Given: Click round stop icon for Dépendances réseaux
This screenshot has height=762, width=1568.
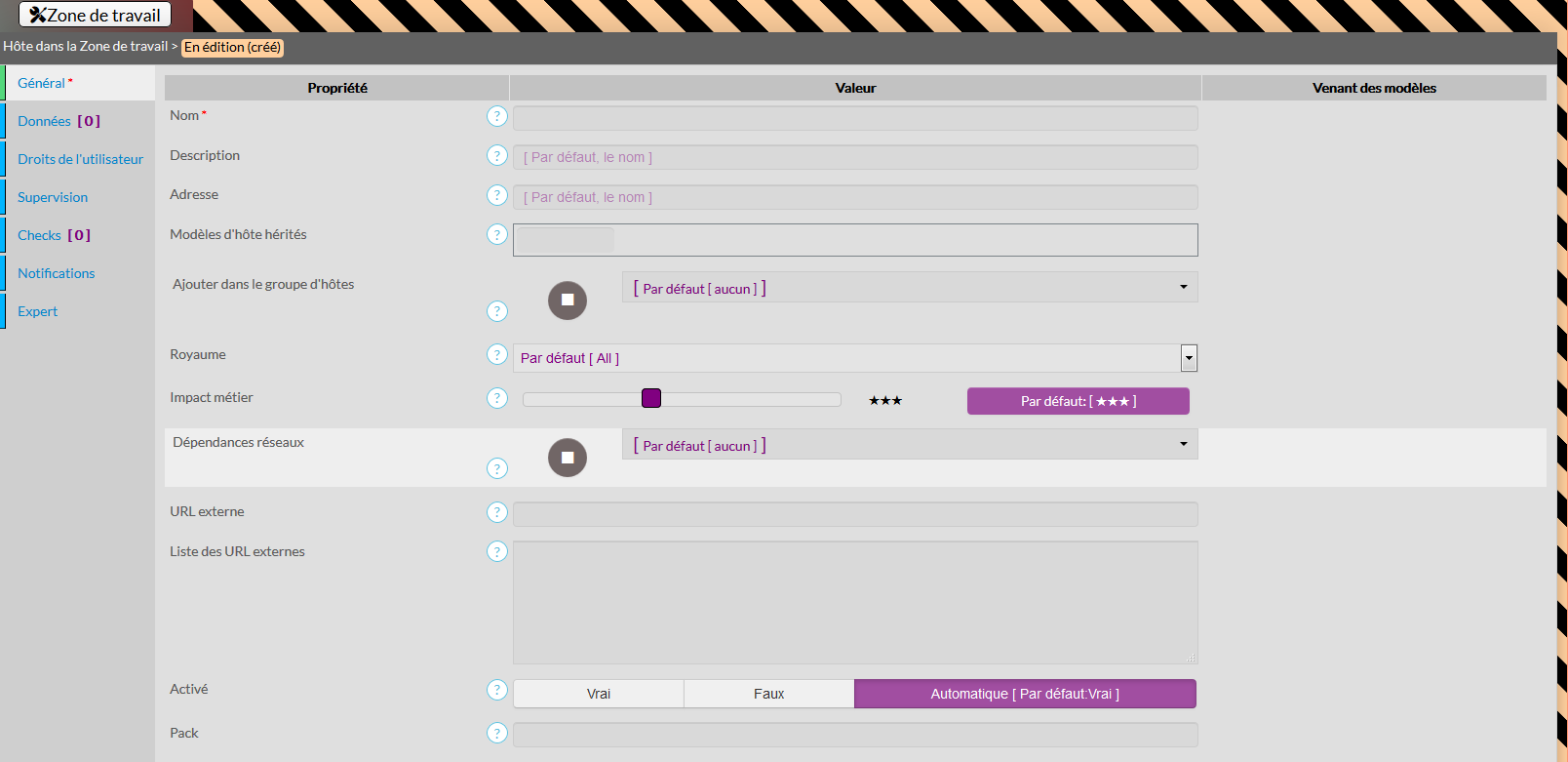Looking at the screenshot, I should click(x=568, y=458).
